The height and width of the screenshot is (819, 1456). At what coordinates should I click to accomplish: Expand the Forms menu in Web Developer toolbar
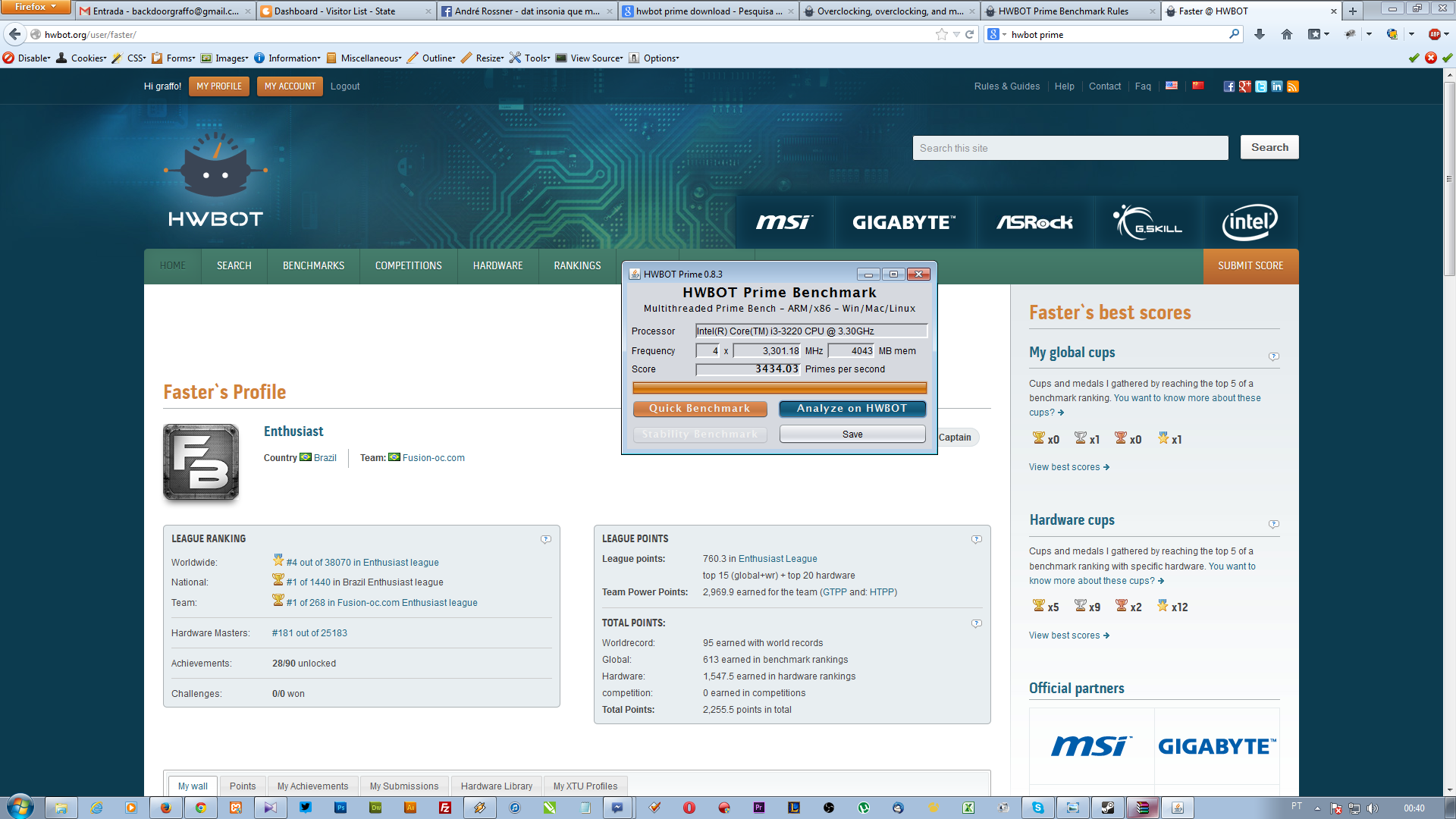click(x=174, y=58)
